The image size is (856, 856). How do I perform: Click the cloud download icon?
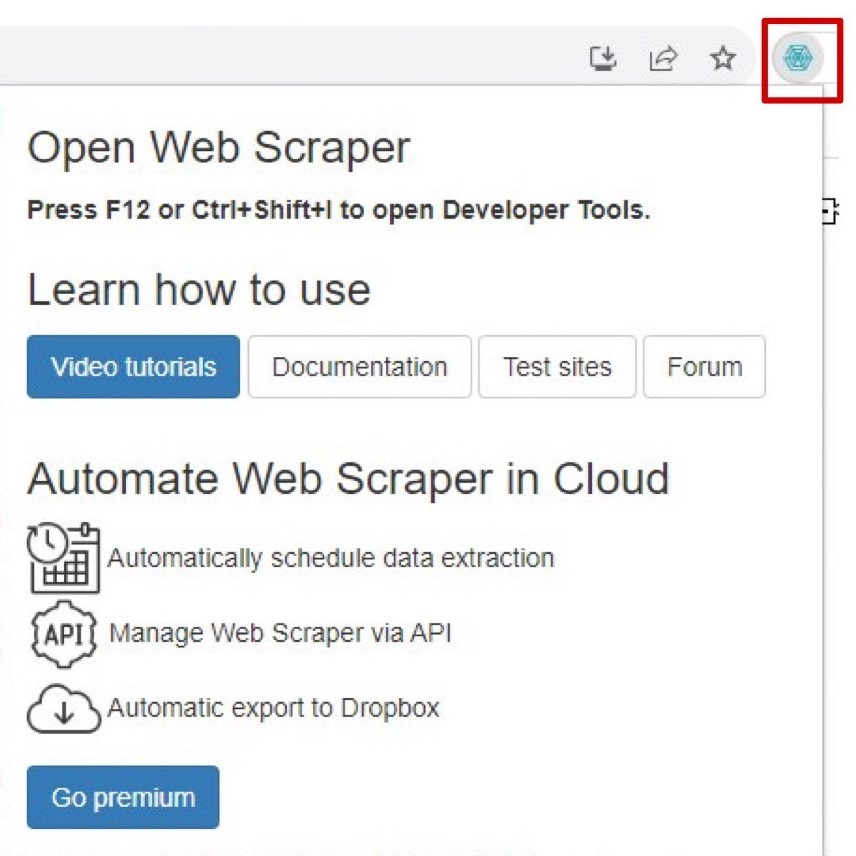coord(64,709)
